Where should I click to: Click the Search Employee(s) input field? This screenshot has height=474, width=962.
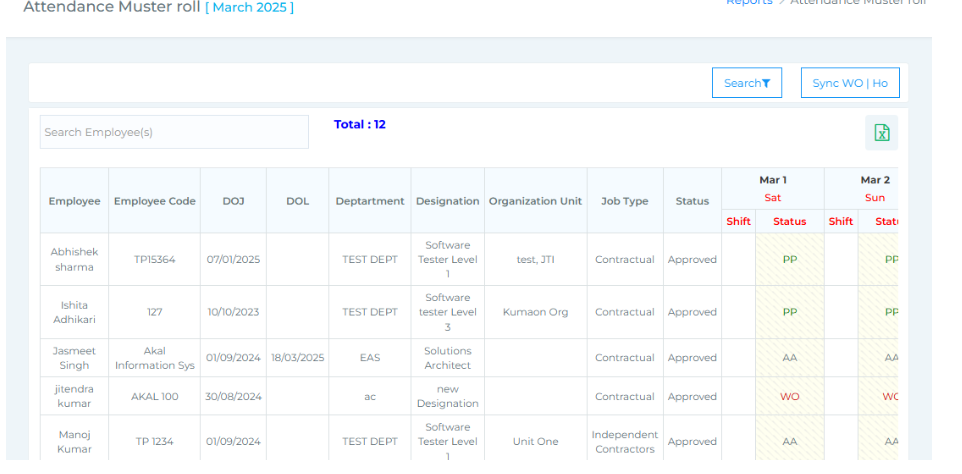click(174, 132)
